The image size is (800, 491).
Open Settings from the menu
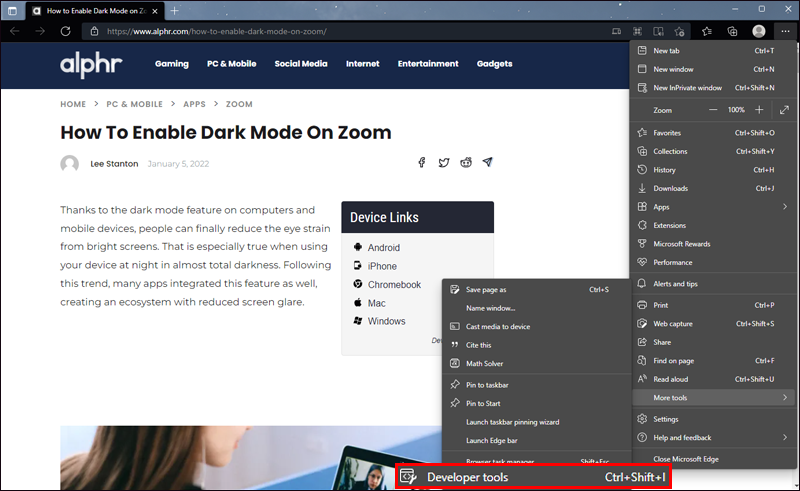point(714,419)
